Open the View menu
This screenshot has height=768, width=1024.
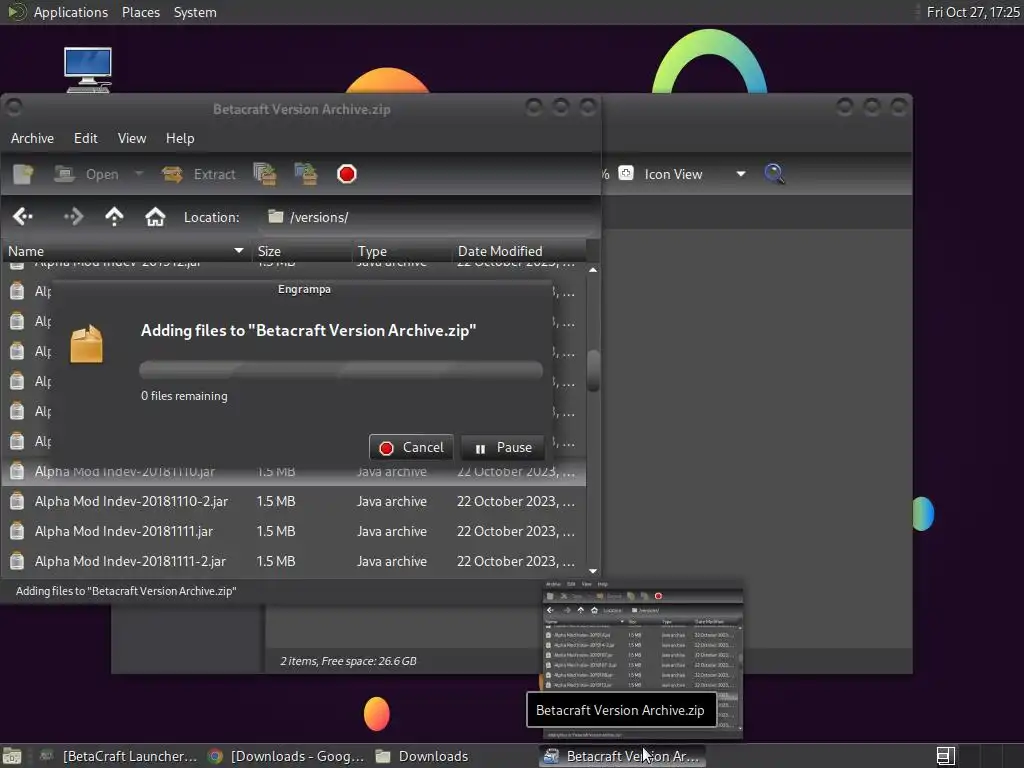coord(132,138)
